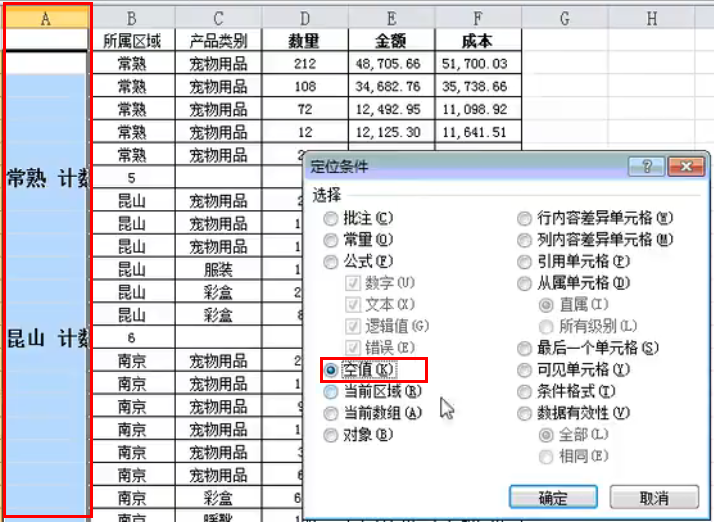Select 最后一个单元格 radio option
The width and height of the screenshot is (714, 522).
(525, 348)
